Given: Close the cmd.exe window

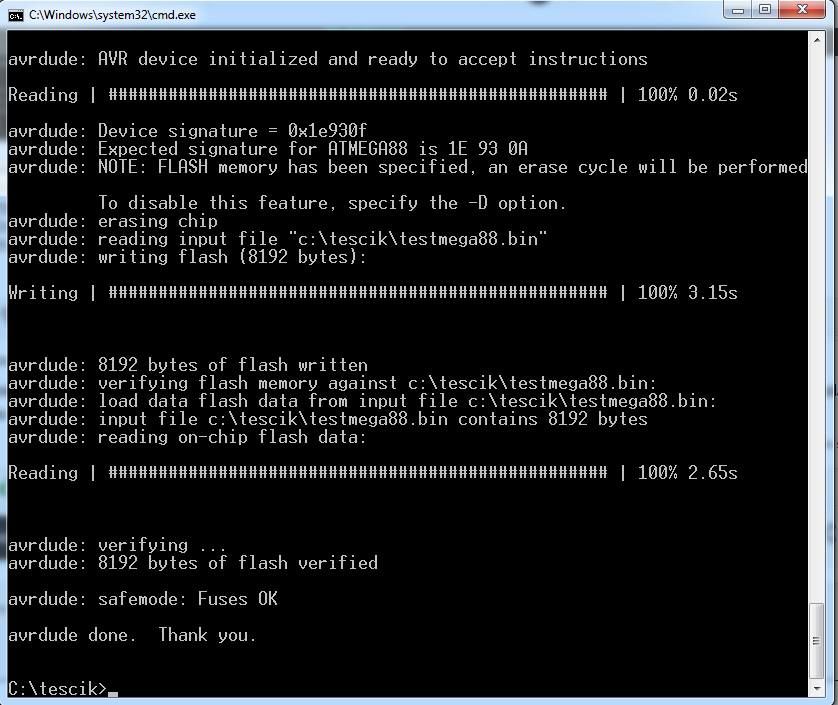Looking at the screenshot, I should pyautogui.click(x=802, y=10).
